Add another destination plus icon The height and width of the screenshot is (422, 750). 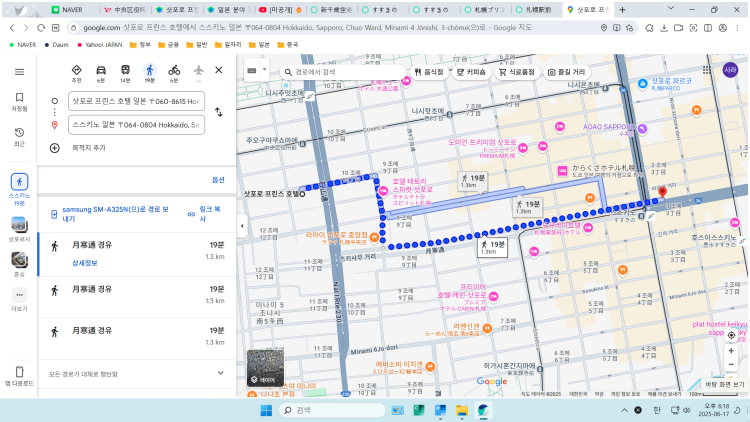[55, 148]
